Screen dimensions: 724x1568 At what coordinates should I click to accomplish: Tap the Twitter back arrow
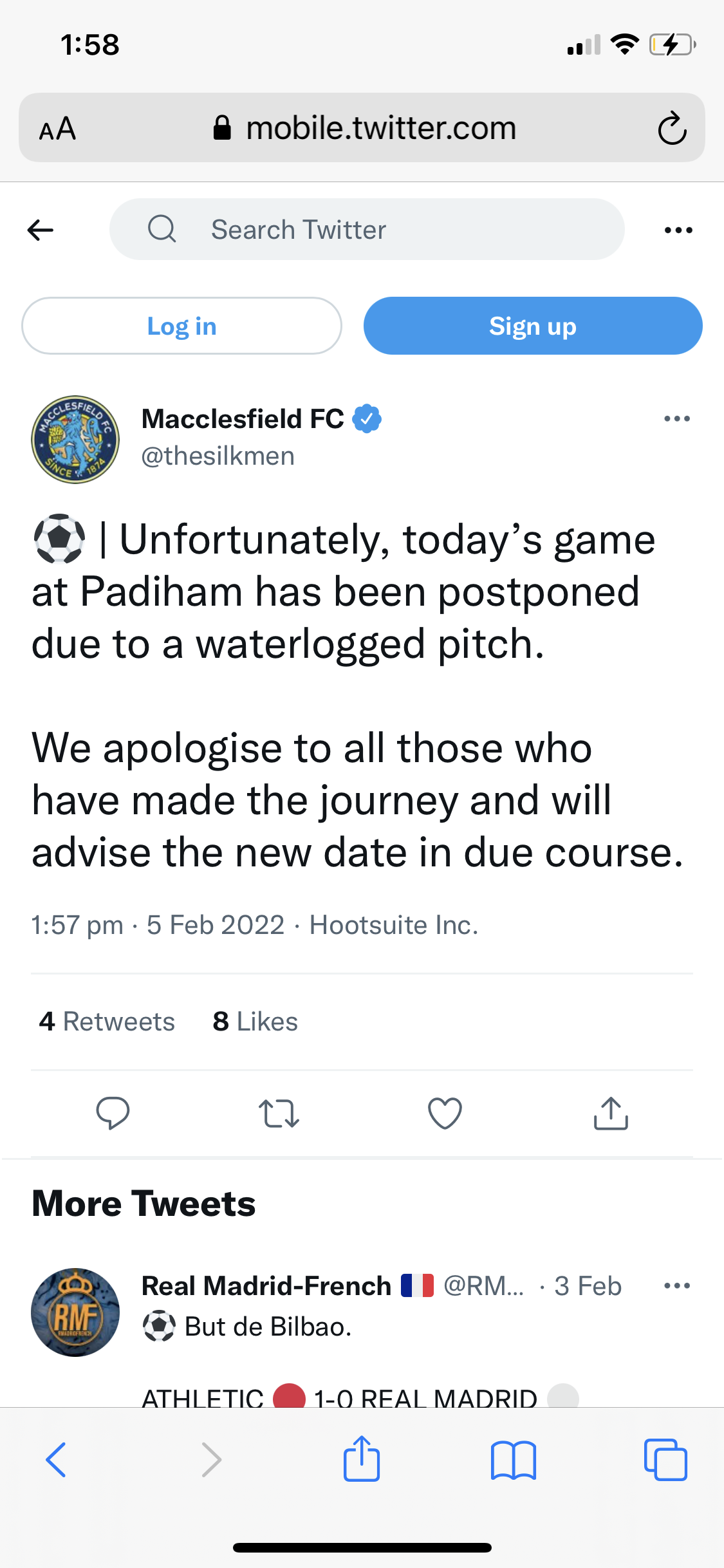(x=41, y=230)
